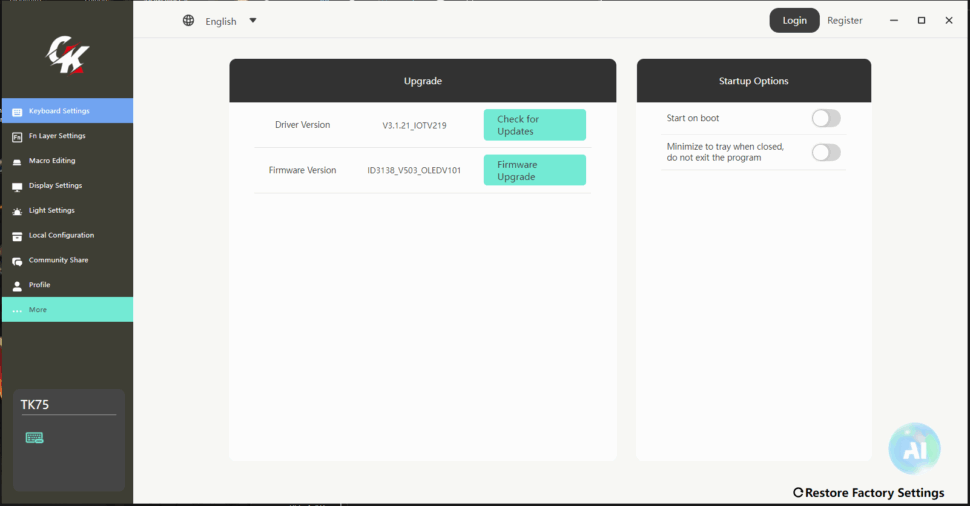Open the floating AI assistant bubble
Screen dimensions: 970x506
[x=914, y=449]
